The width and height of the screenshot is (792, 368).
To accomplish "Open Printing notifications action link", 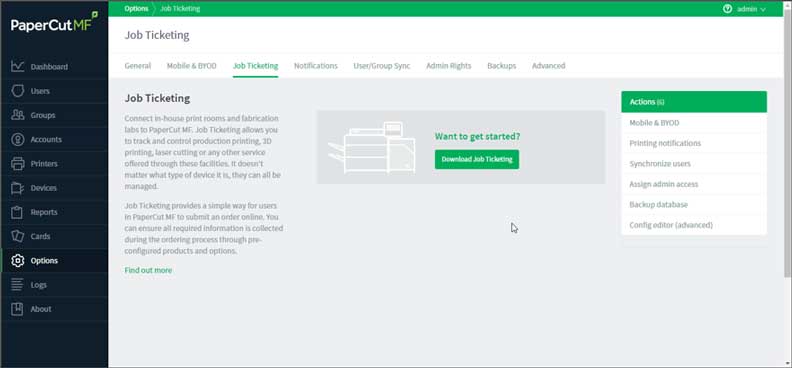I will [694, 143].
